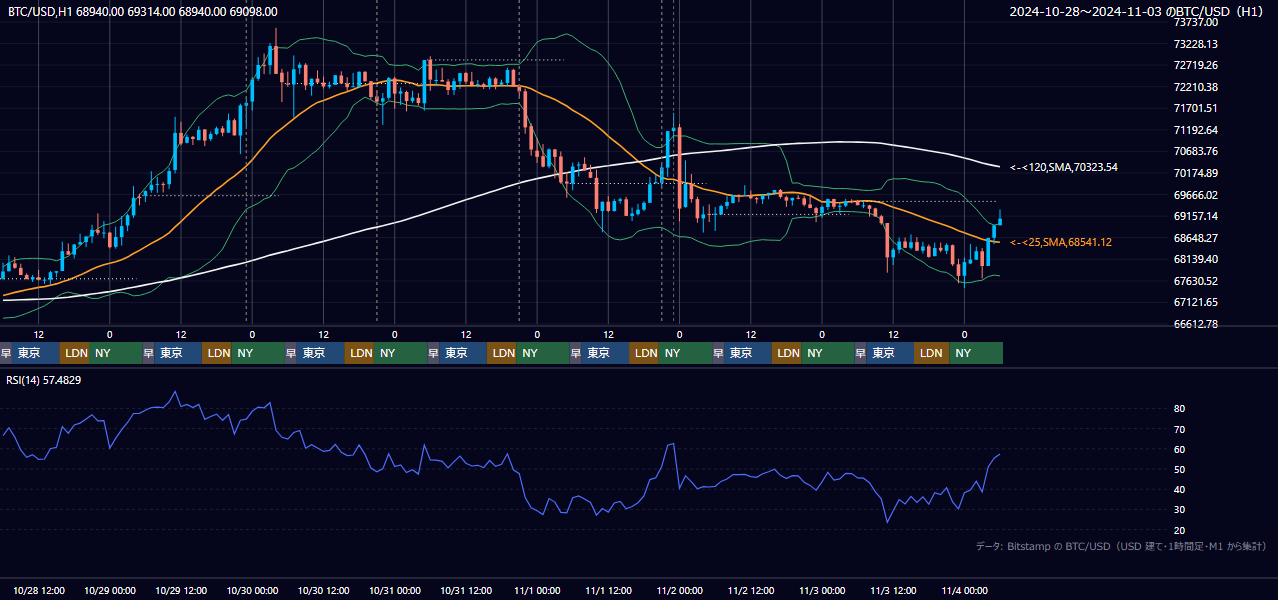Click the 11/1 12:00 time axis label

point(608,590)
